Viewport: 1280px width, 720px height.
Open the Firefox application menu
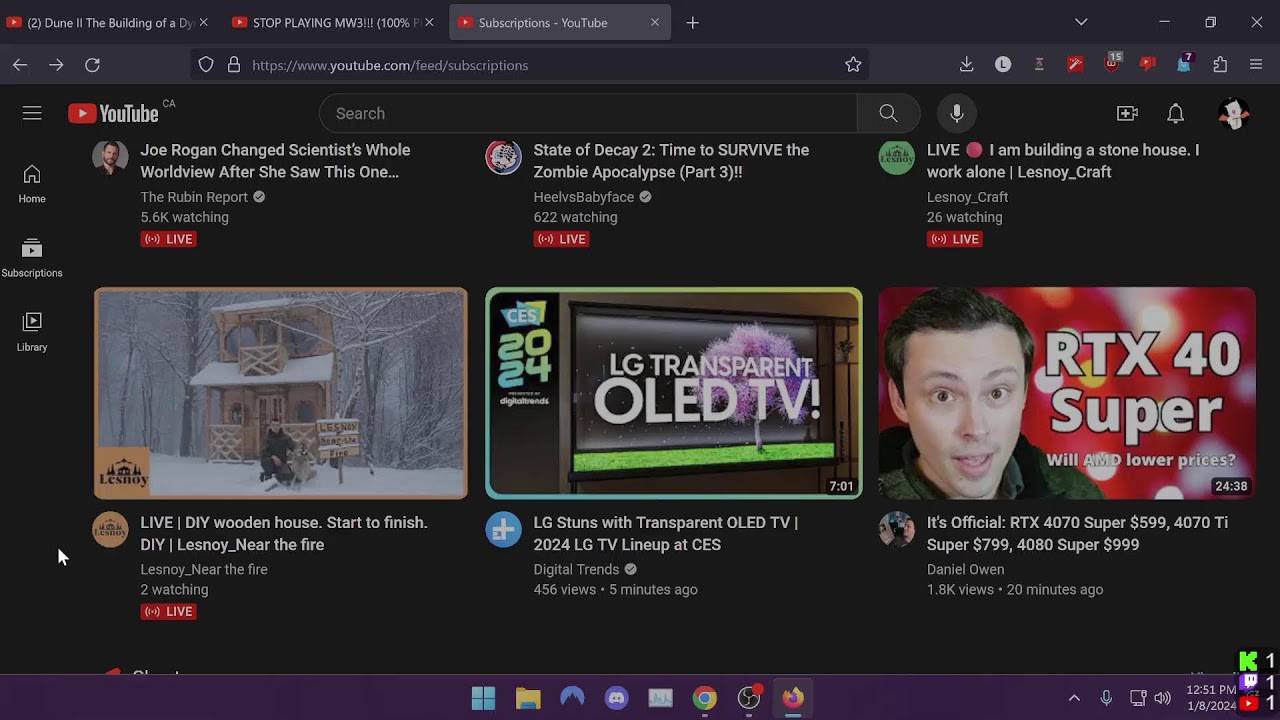(1256, 65)
